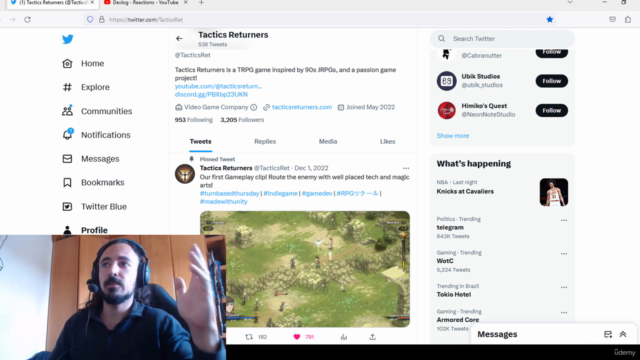Open the discord.gg invite link

tap(211, 94)
